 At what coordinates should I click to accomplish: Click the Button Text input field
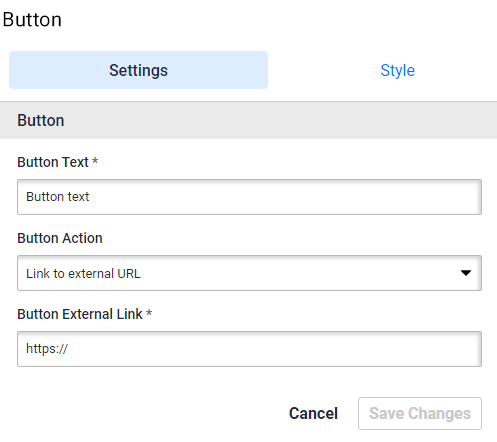249,197
